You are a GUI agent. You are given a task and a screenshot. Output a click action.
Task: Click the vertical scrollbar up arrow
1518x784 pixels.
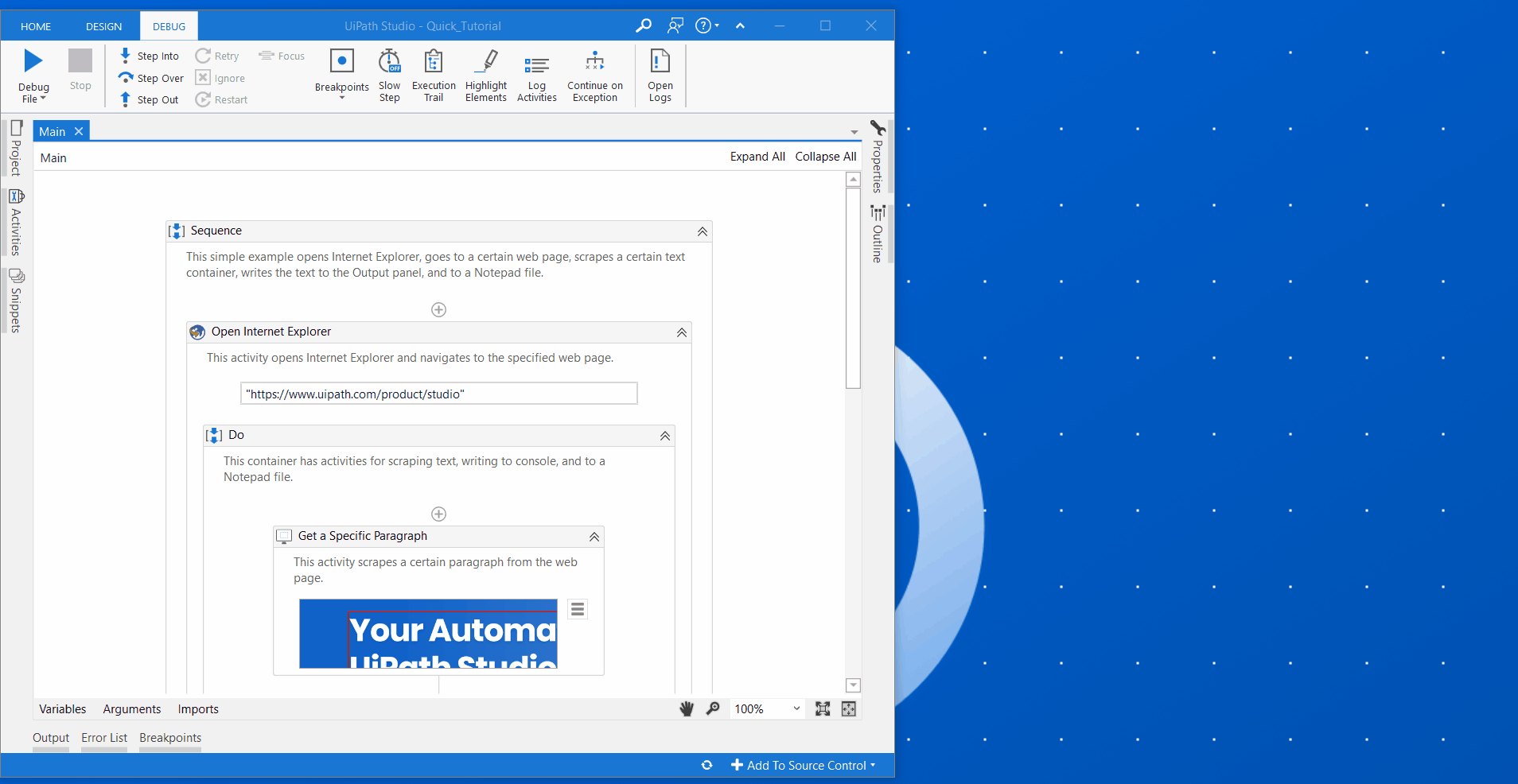coord(853,180)
